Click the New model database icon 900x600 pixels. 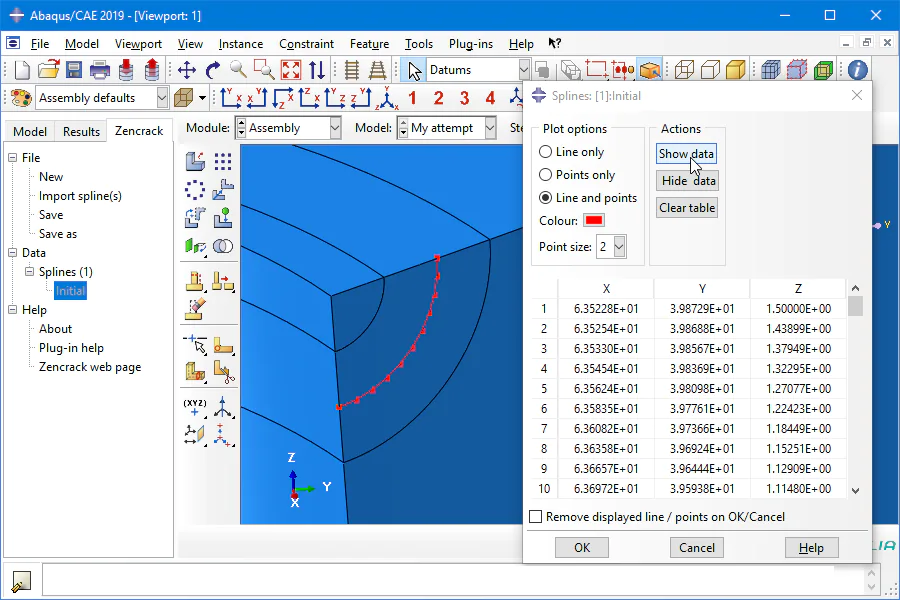tap(22, 70)
